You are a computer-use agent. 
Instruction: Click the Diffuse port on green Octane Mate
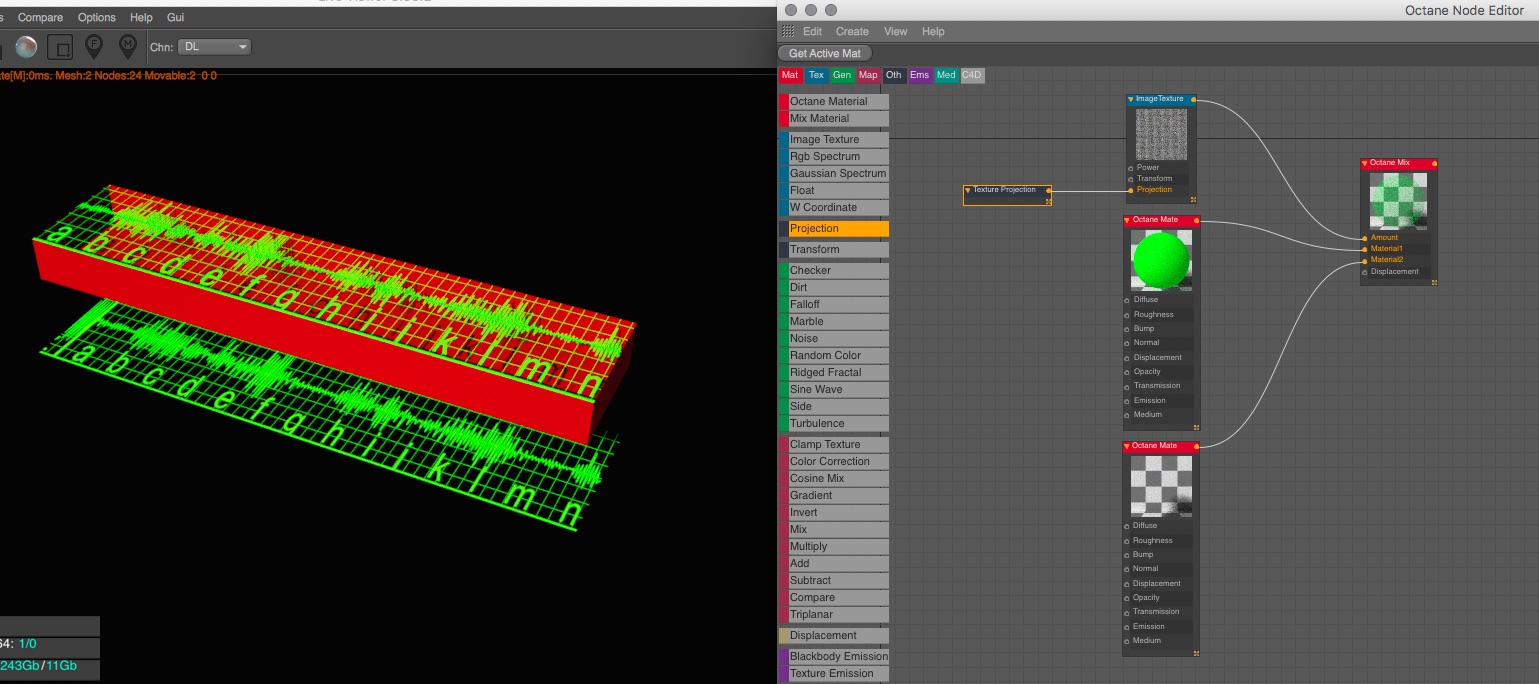(1127, 300)
